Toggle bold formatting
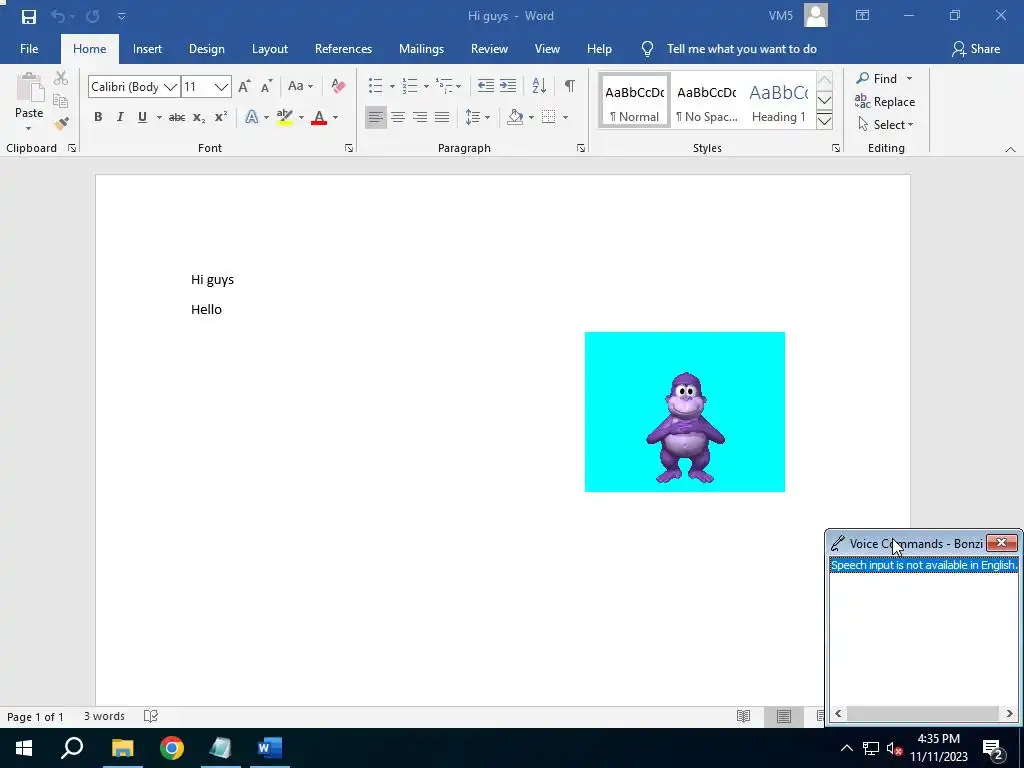The image size is (1024, 768). [x=98, y=118]
